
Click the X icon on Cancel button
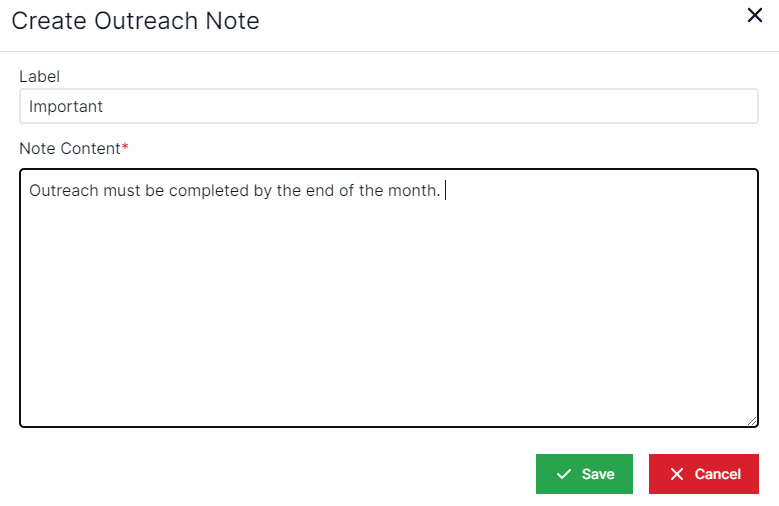click(x=677, y=474)
